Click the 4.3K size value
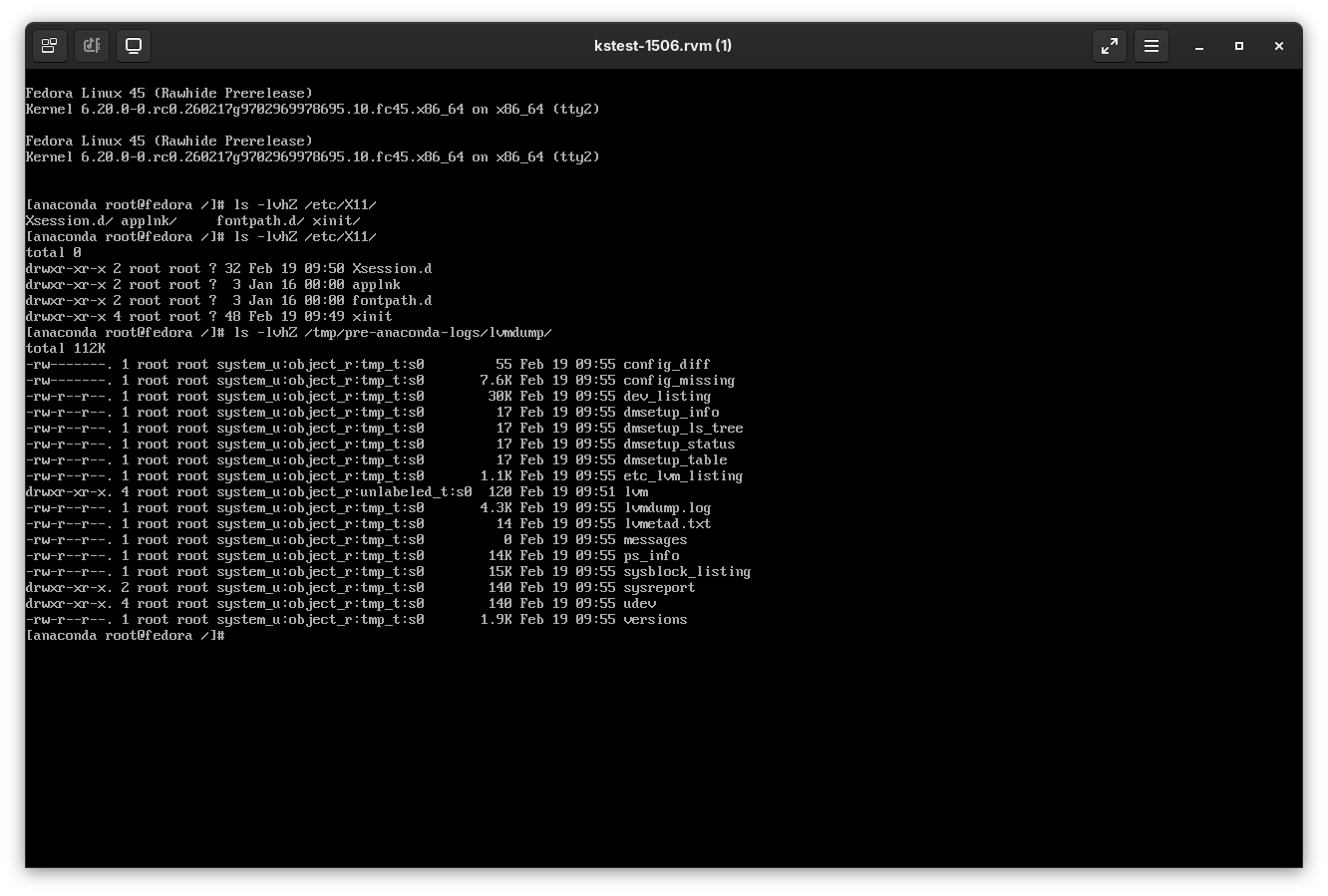This screenshot has height=896, width=1328. coord(496,508)
